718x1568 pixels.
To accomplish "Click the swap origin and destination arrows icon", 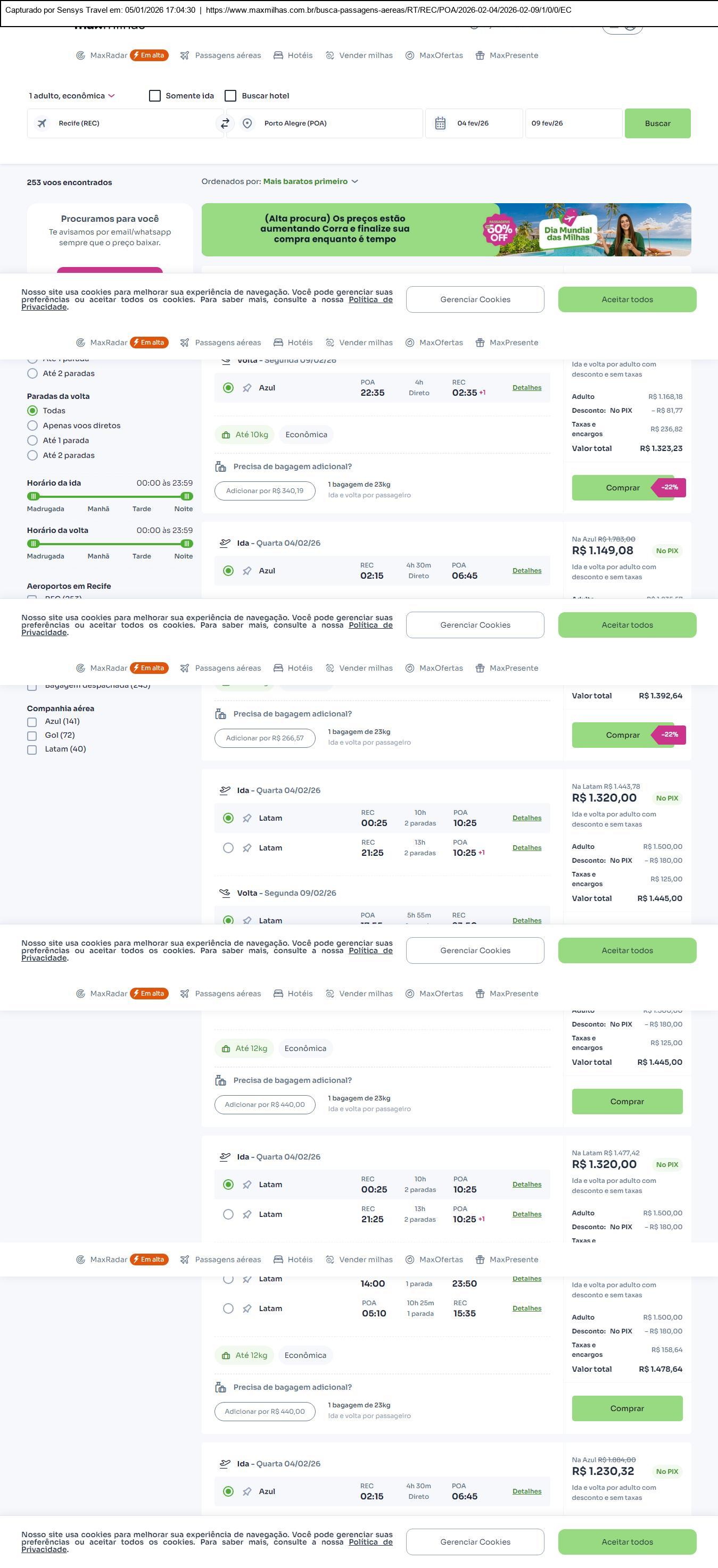I will pos(225,123).
